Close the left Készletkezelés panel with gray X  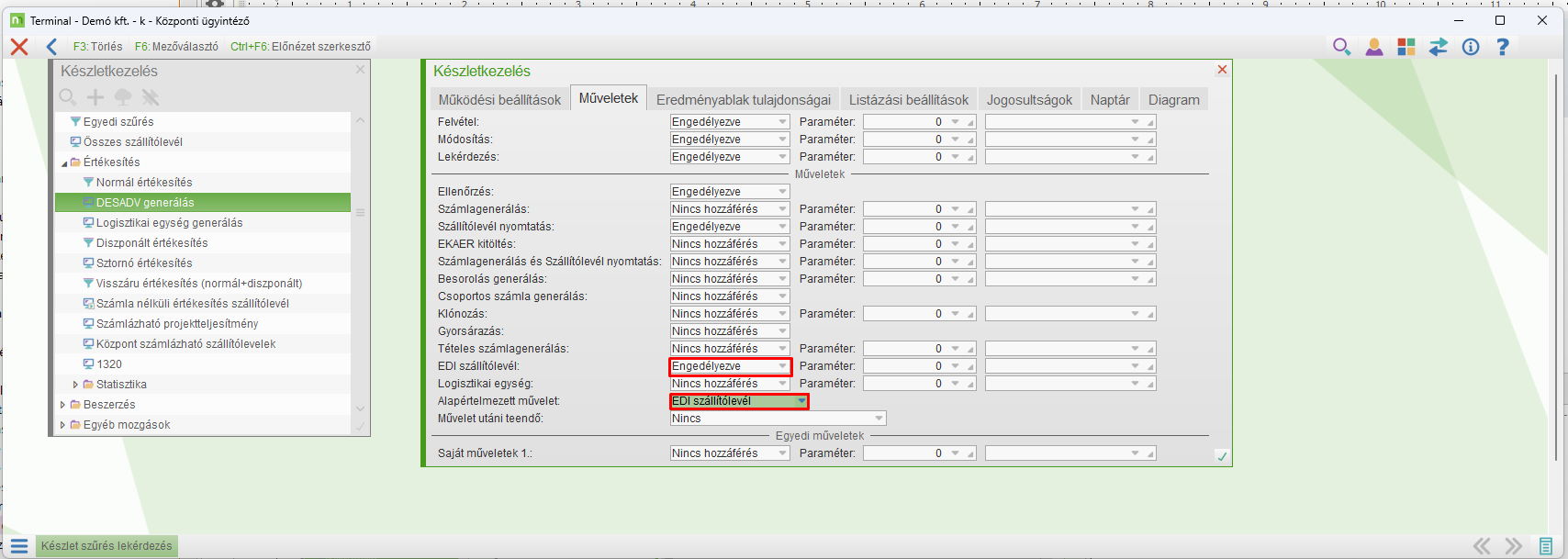[360, 70]
